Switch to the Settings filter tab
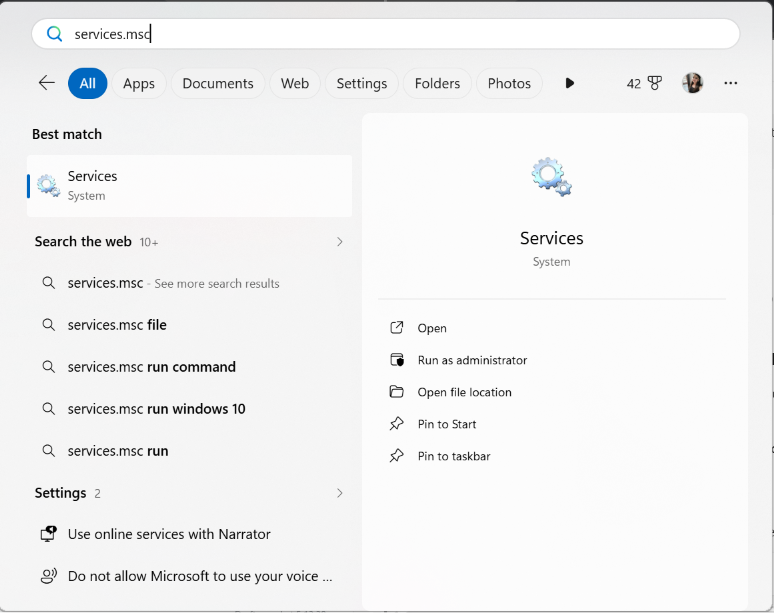774x613 pixels. click(x=361, y=83)
